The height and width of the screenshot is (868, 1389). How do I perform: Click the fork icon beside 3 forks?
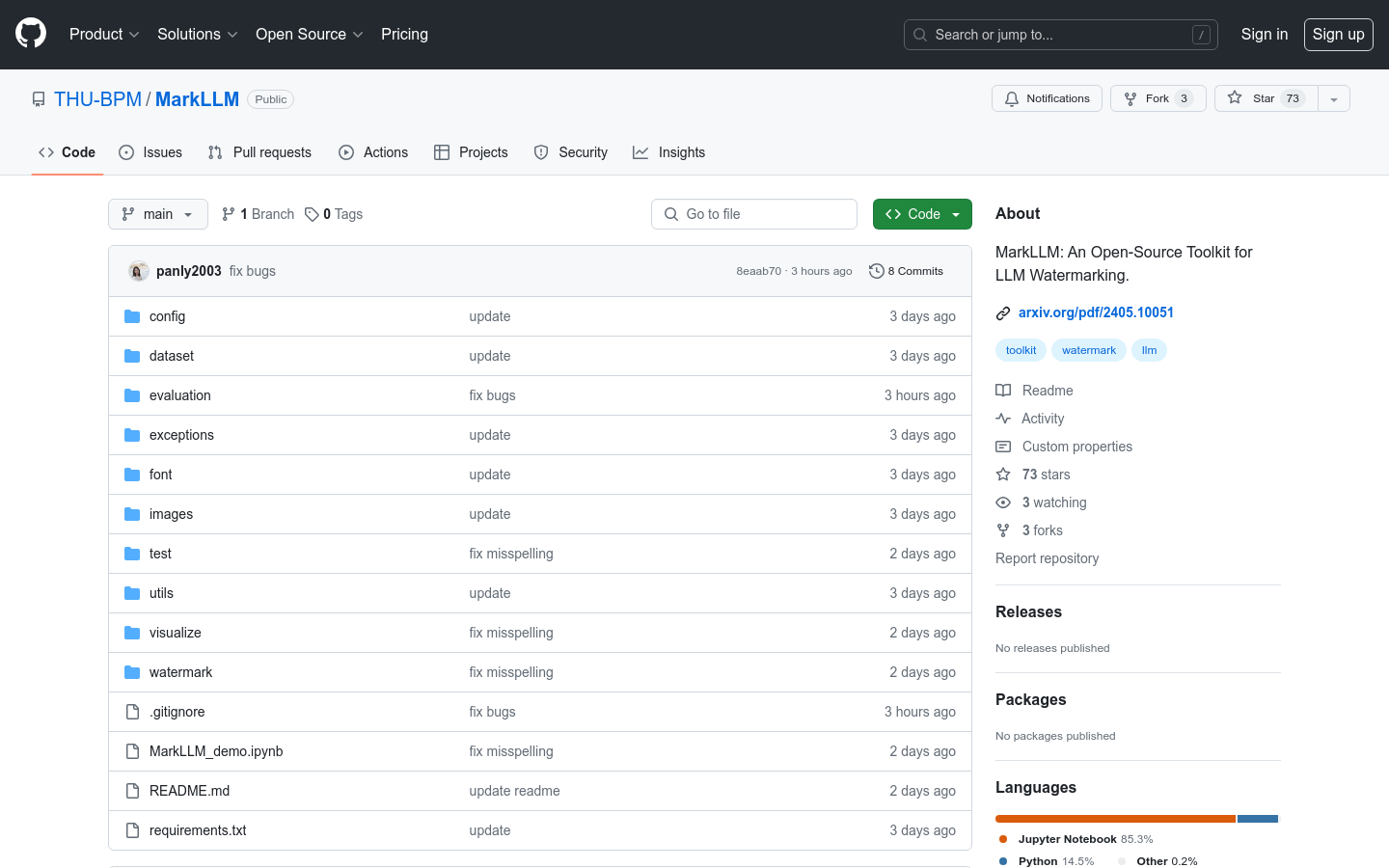1003,530
